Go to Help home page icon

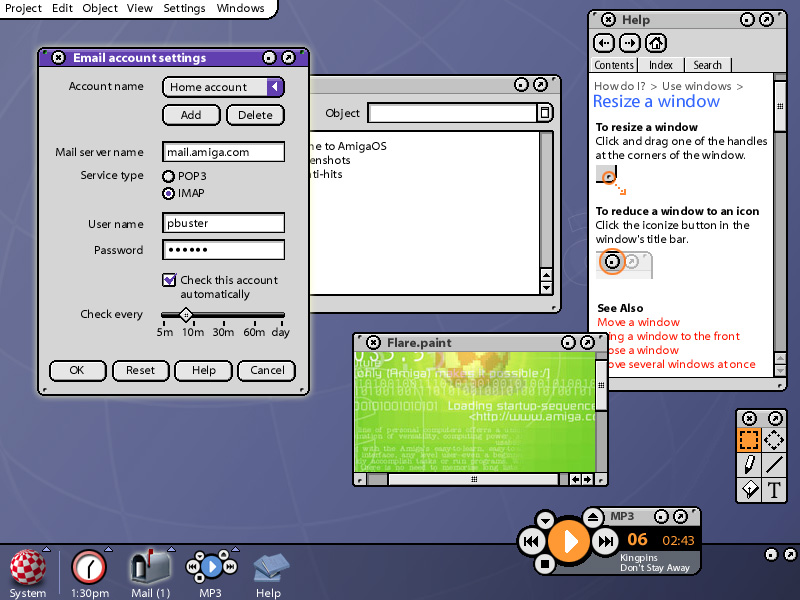point(656,43)
